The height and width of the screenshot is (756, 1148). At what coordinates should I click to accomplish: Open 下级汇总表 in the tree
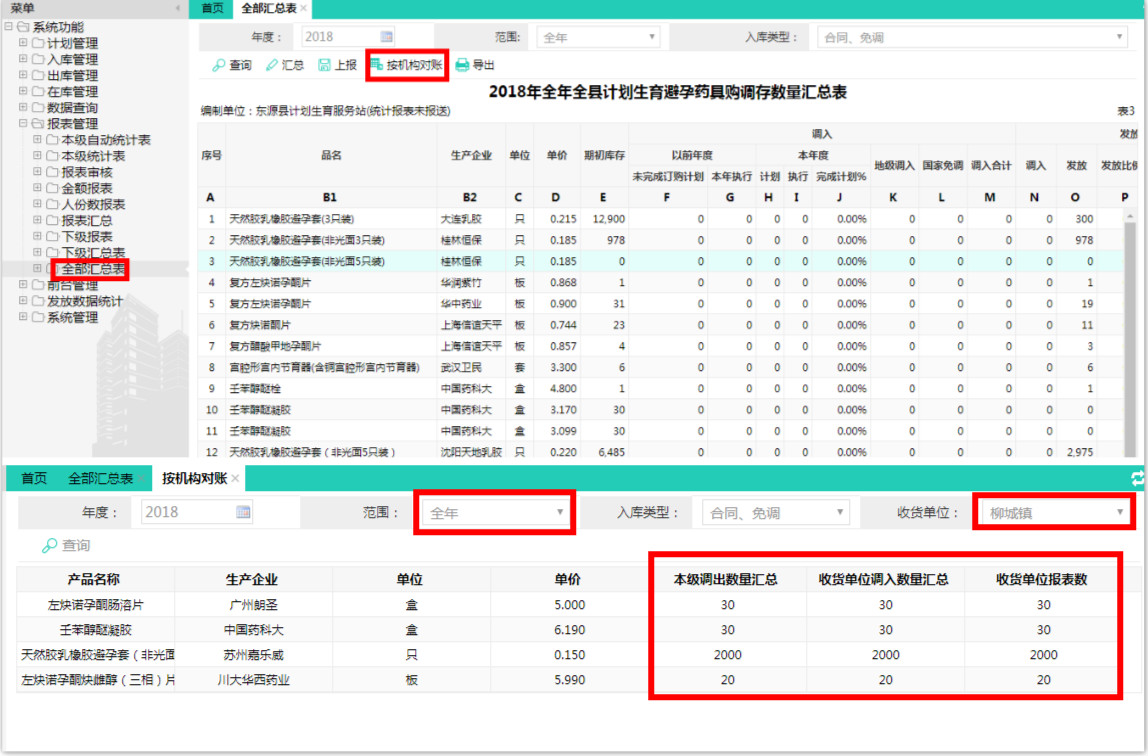[92, 252]
